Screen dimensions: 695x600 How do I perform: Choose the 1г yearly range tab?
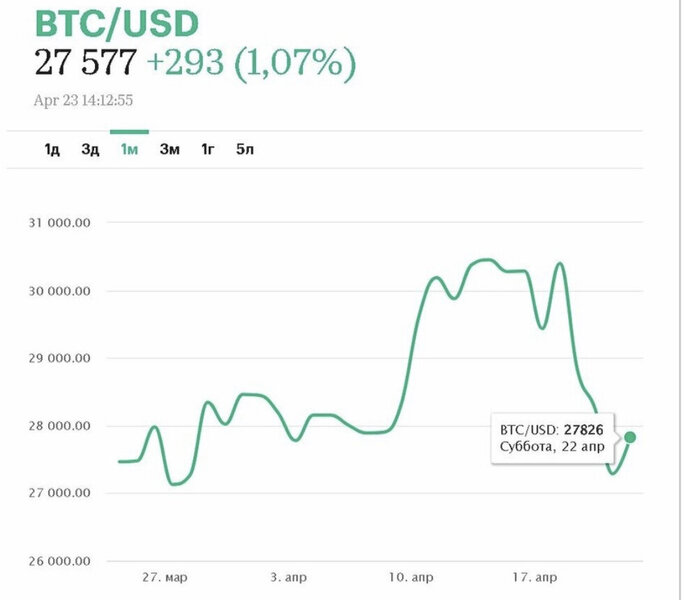pos(208,150)
